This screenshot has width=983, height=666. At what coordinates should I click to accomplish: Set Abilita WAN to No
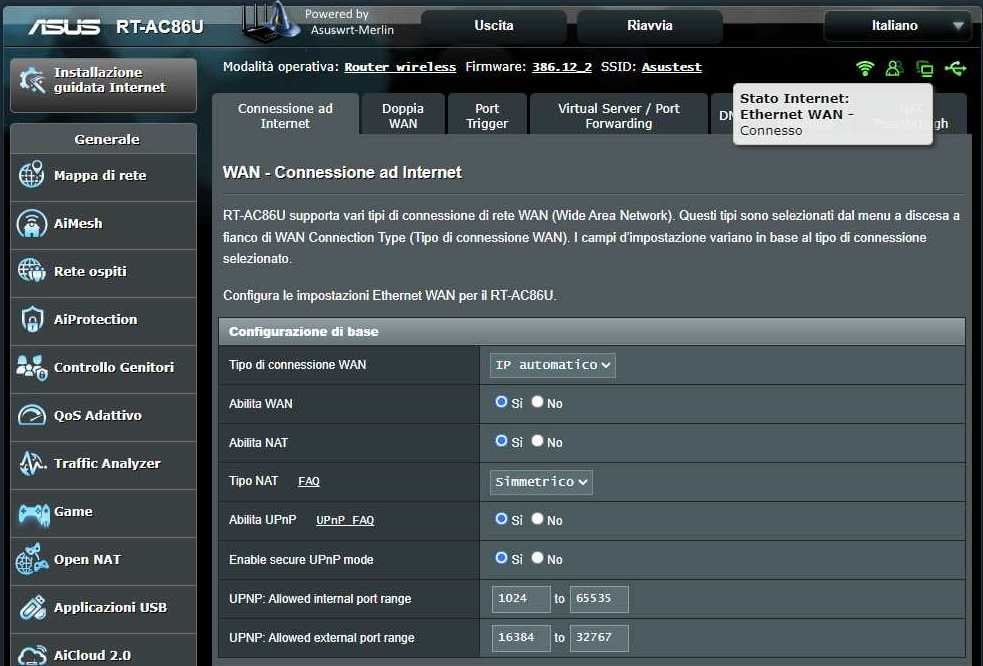(538, 402)
